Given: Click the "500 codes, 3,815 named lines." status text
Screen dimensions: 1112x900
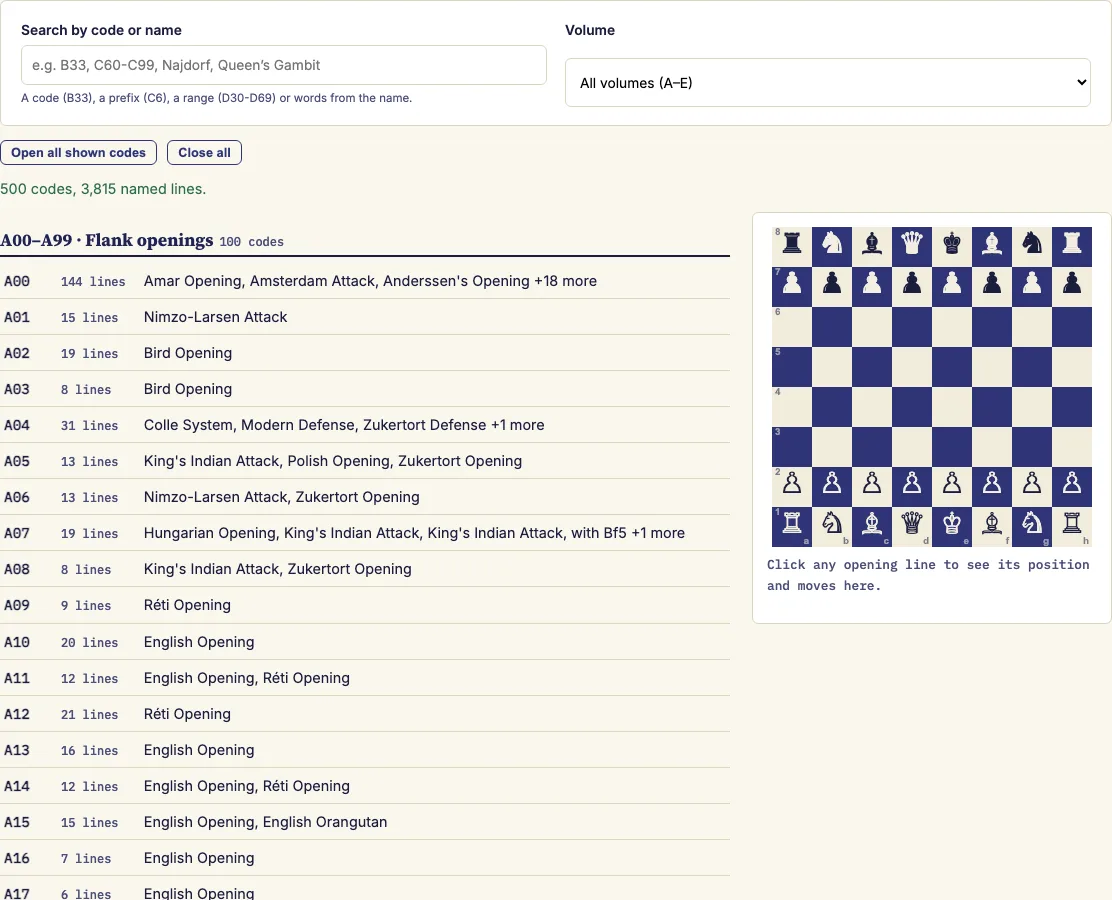Looking at the screenshot, I should coord(103,189).
